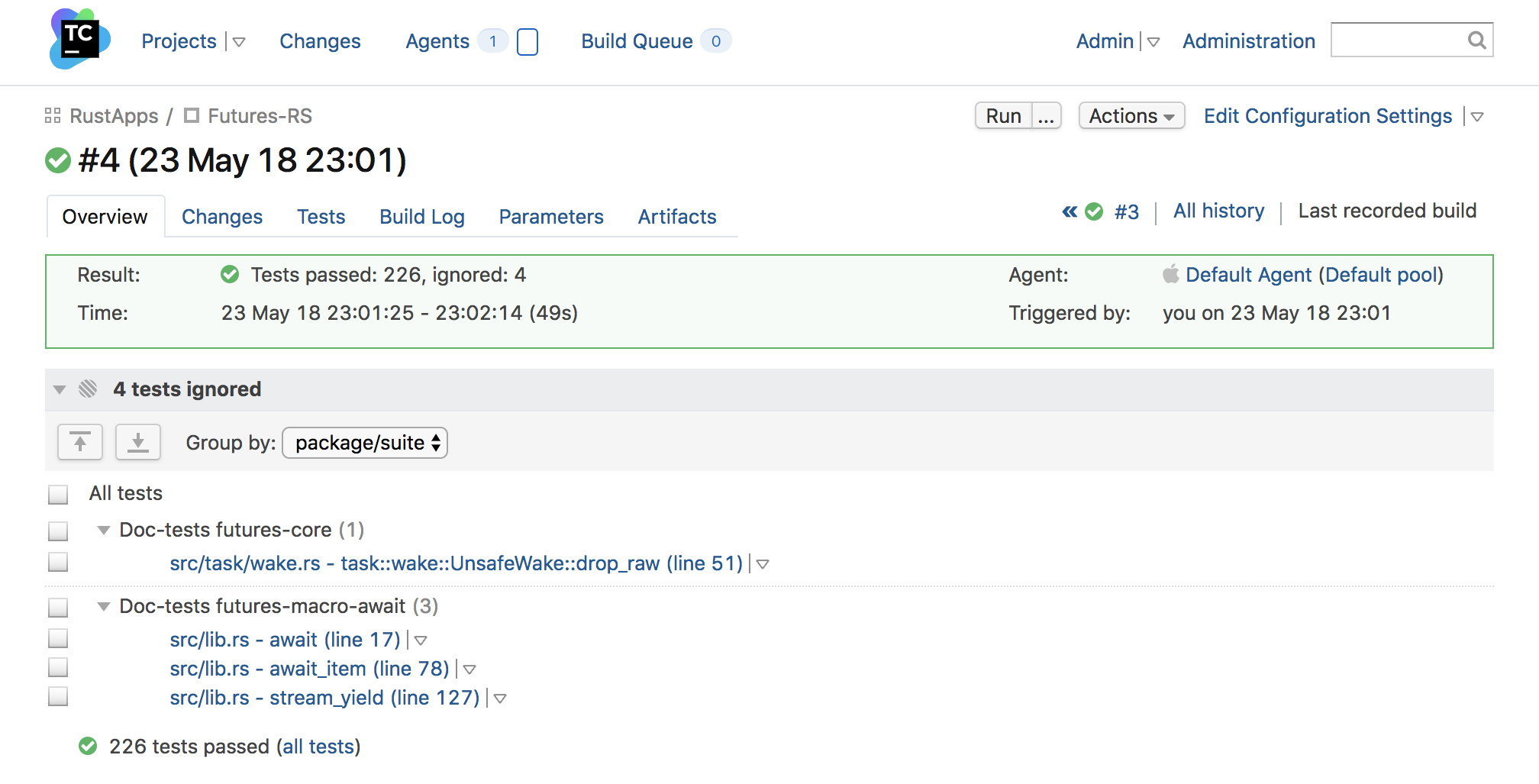This screenshot has width=1539, height=784.
Task: Click the Run button
Action: click(x=1003, y=116)
